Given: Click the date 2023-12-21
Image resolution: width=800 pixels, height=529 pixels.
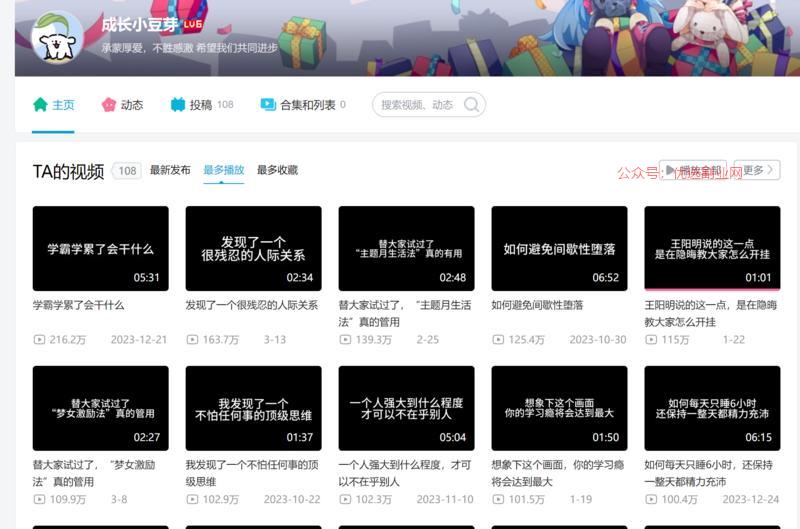Looking at the screenshot, I should coord(139,339).
